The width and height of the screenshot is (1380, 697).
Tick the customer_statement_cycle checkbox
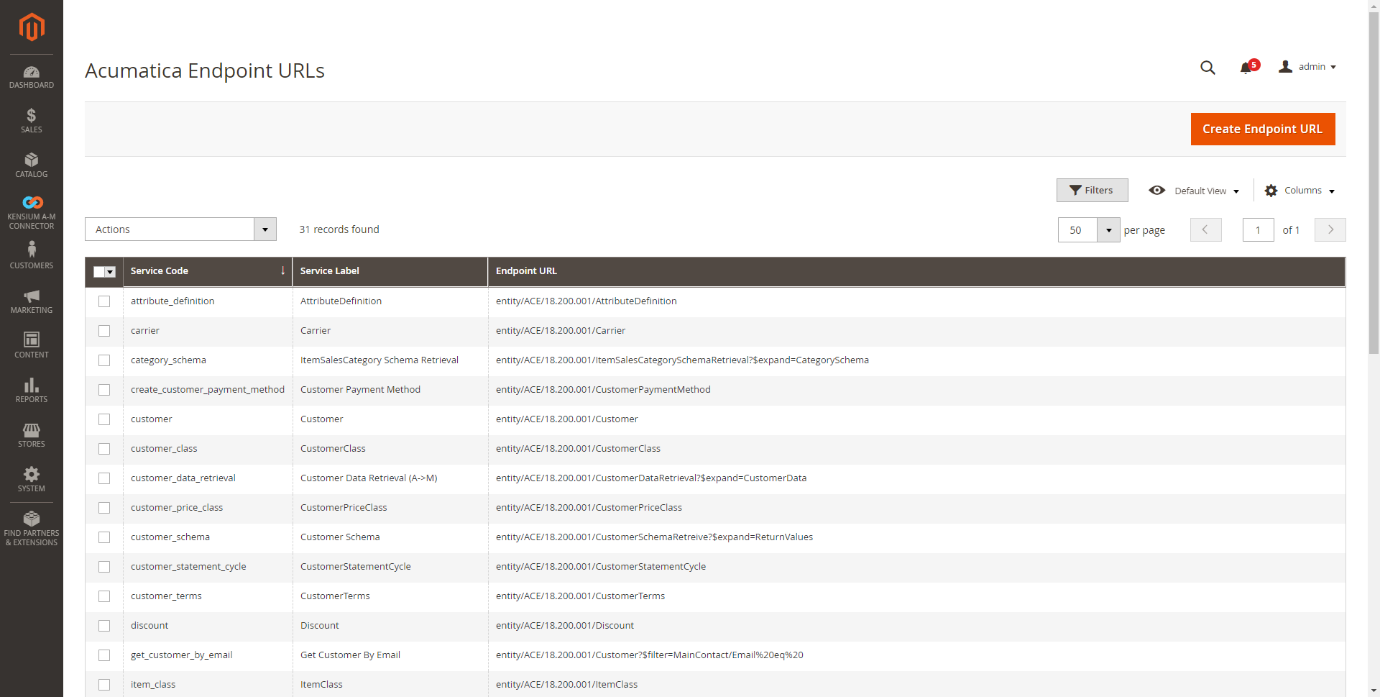[x=104, y=567]
